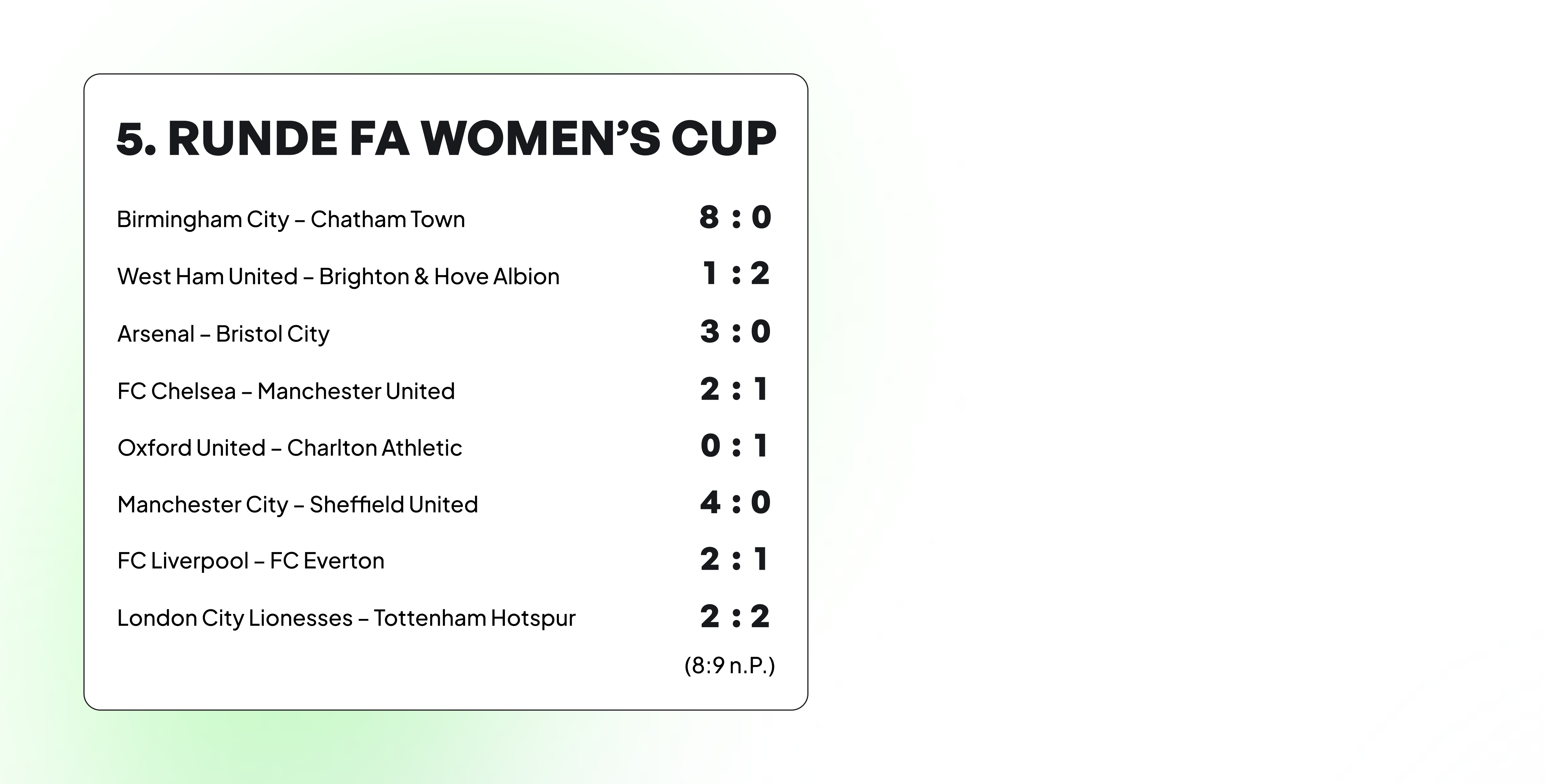Click the 2 : 1 score beside Liverpool
Viewport: 1545px width, 784px height.
pyautogui.click(x=735, y=559)
